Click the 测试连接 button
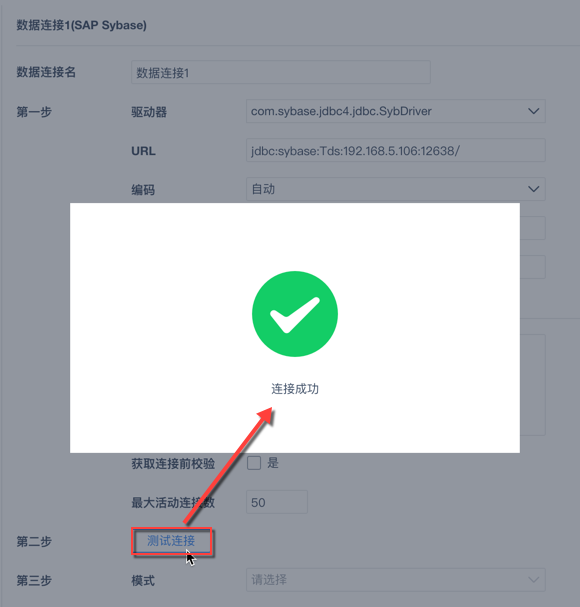580x607 pixels. click(171, 541)
